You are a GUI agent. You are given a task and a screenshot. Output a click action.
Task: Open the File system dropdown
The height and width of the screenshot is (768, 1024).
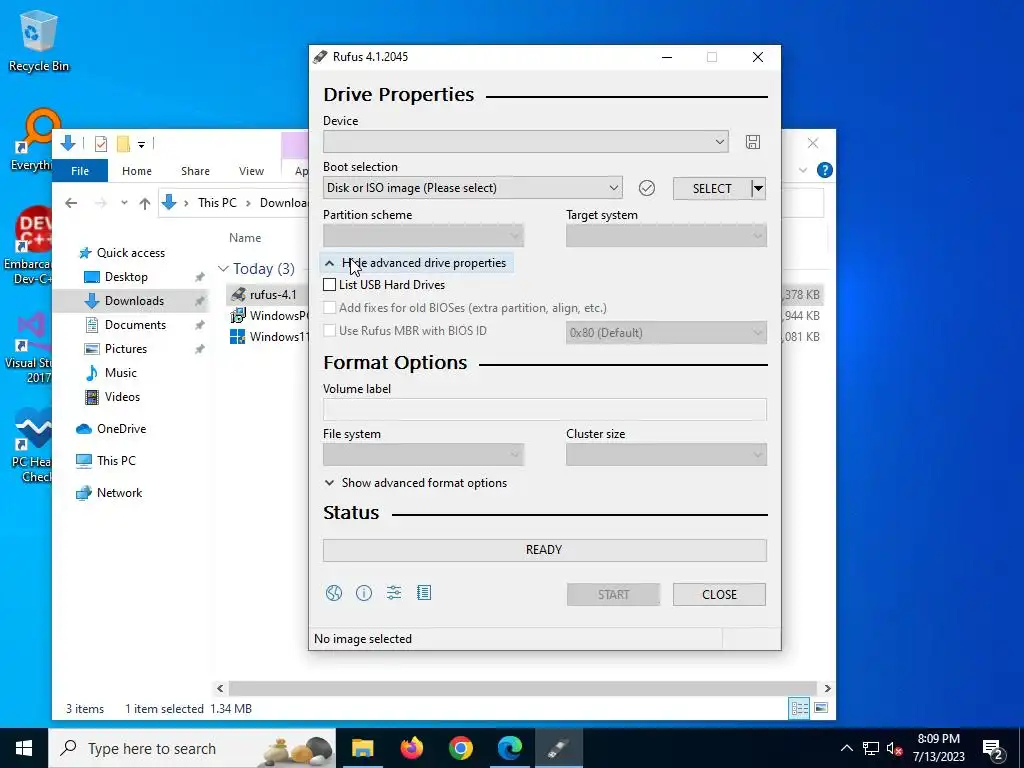pos(423,455)
